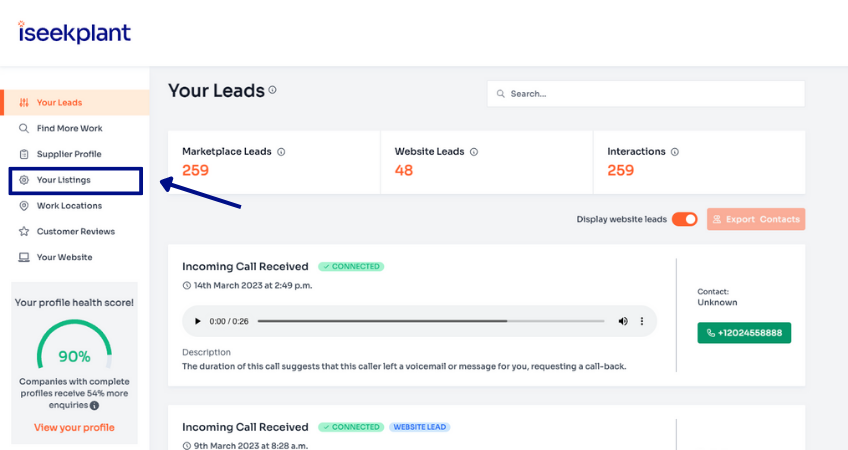Click the Marketplace Leads info icon
The height and width of the screenshot is (450, 848).
281,152
